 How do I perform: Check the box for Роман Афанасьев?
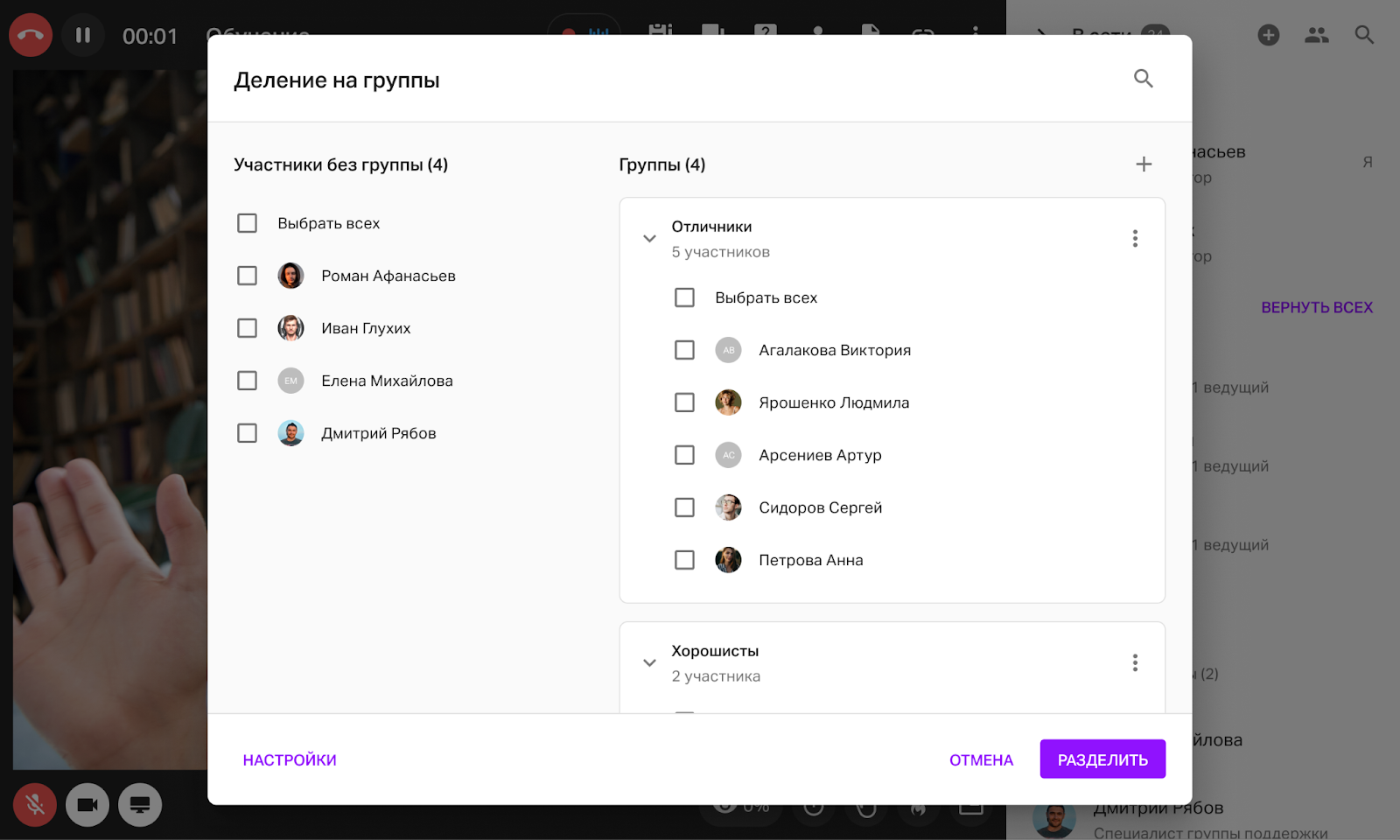248,276
